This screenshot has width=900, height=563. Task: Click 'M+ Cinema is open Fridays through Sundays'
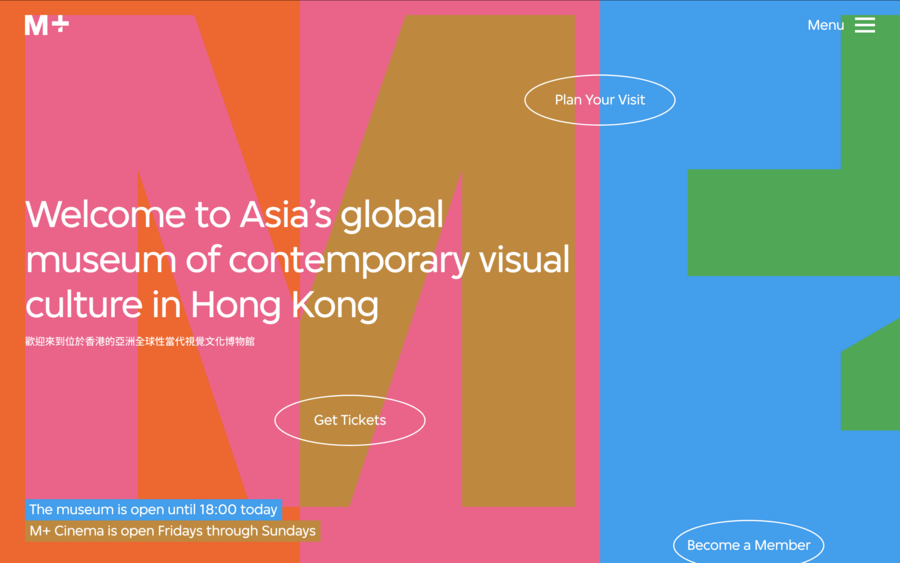pos(173,531)
